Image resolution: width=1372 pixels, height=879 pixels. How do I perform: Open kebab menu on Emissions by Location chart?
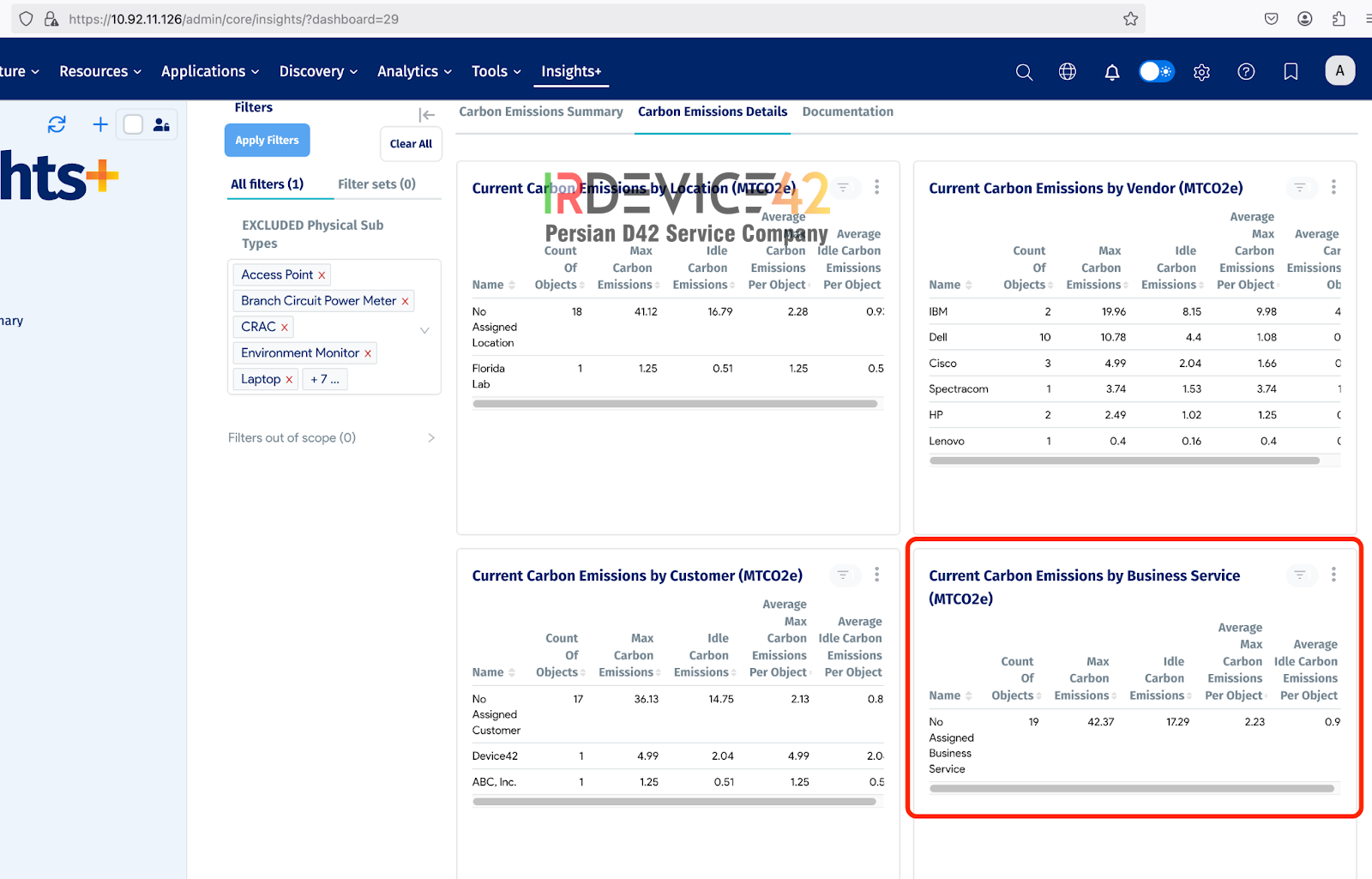[876, 187]
